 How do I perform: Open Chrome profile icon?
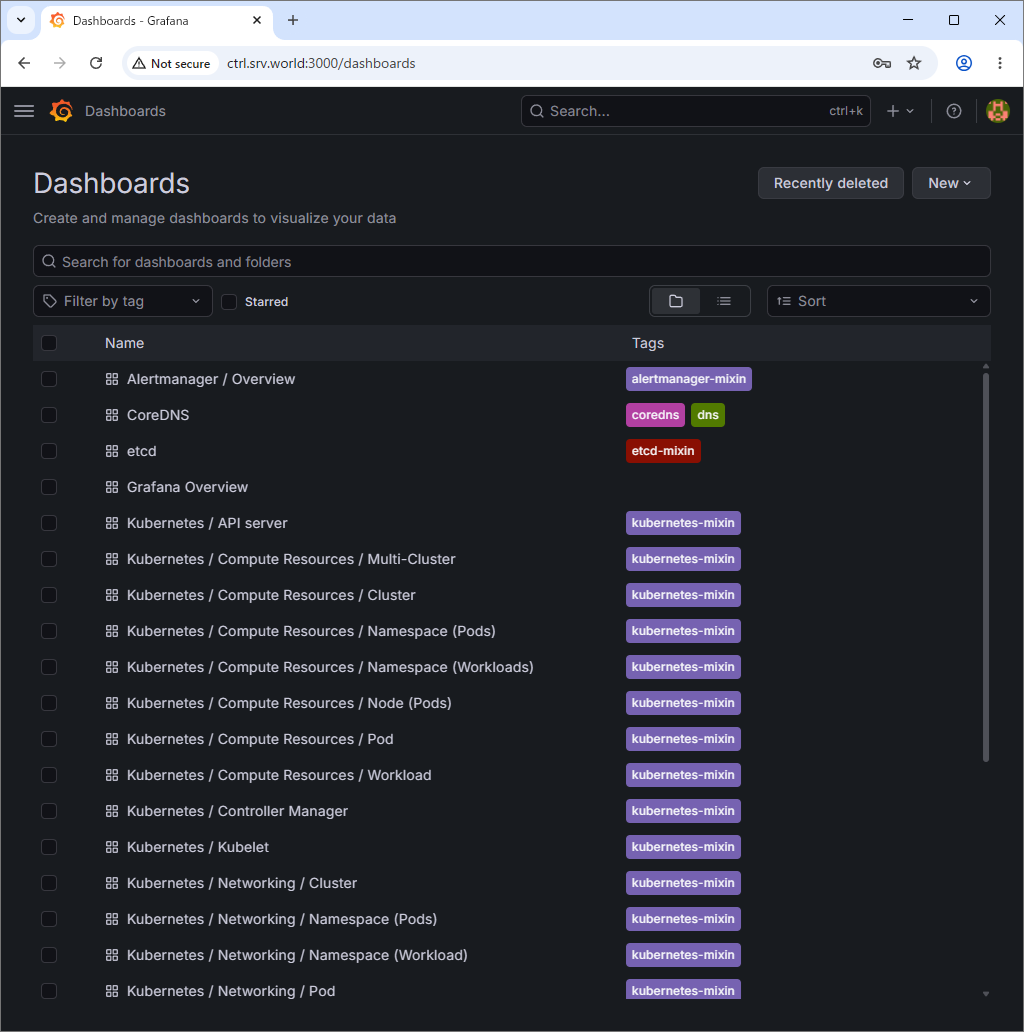click(x=963, y=63)
